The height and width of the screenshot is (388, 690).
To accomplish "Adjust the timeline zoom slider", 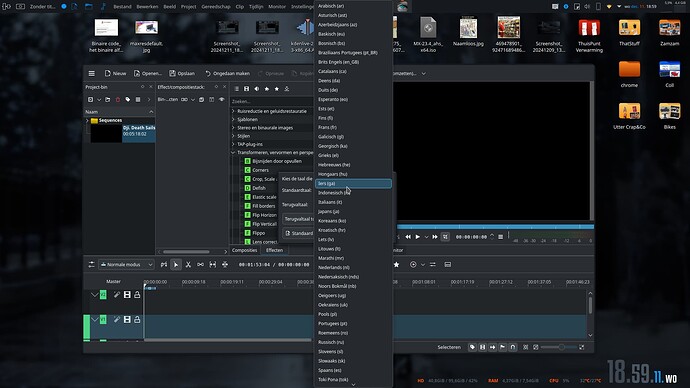I will [559, 347].
